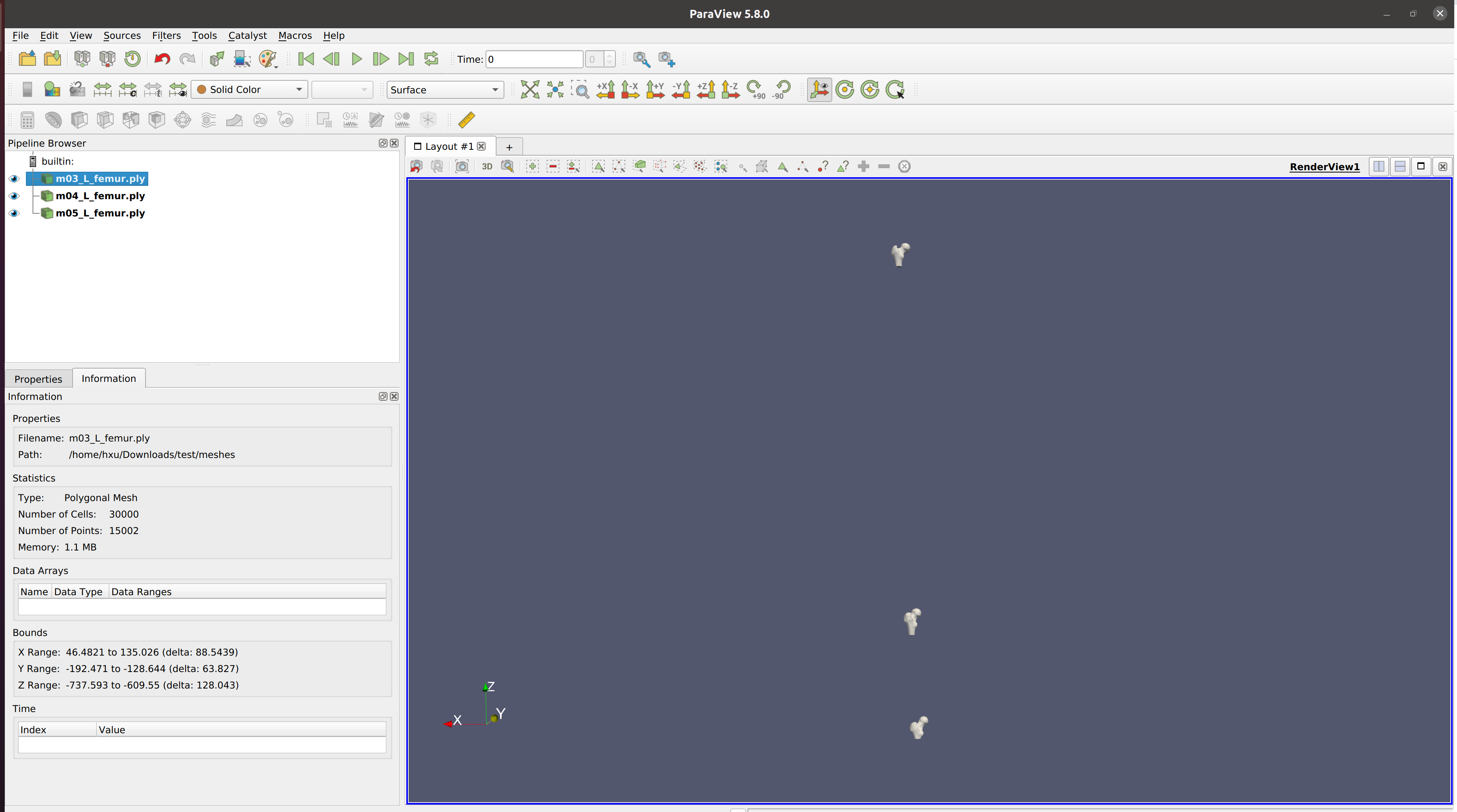
Task: Open the ruler measurement tool
Action: [x=467, y=120]
